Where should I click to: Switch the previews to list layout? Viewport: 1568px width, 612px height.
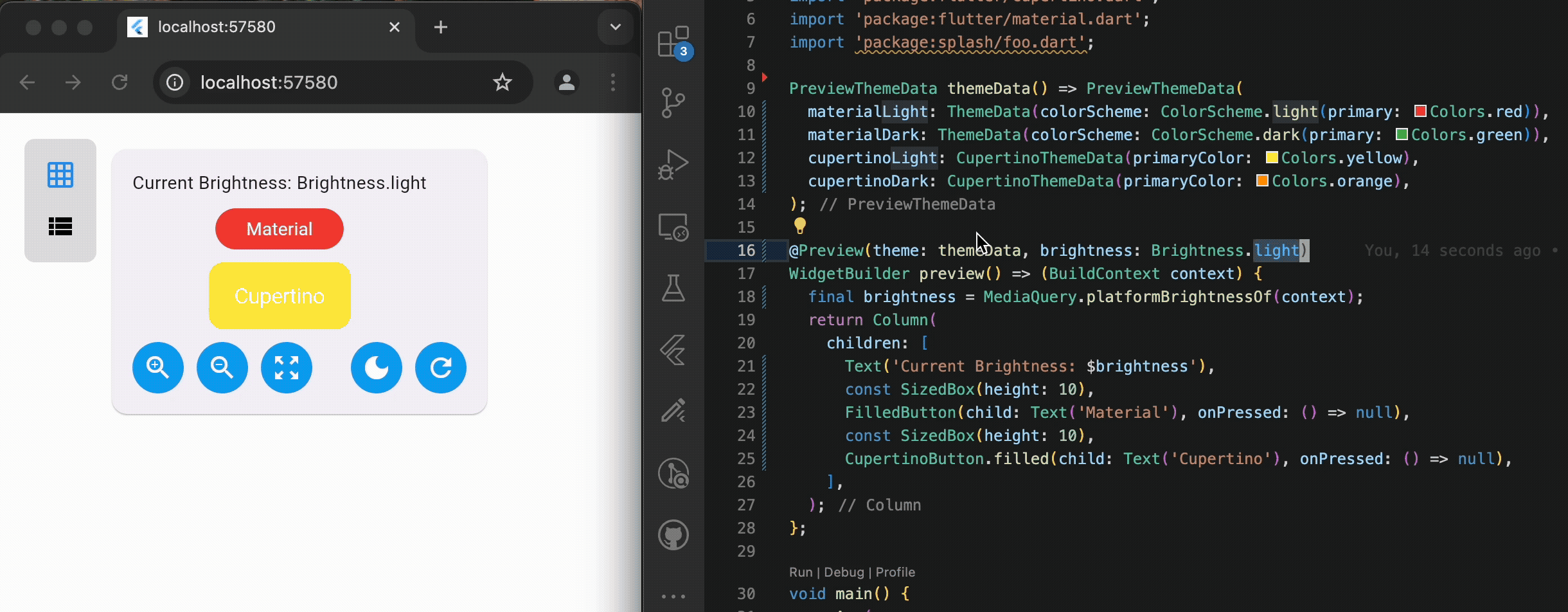60,226
